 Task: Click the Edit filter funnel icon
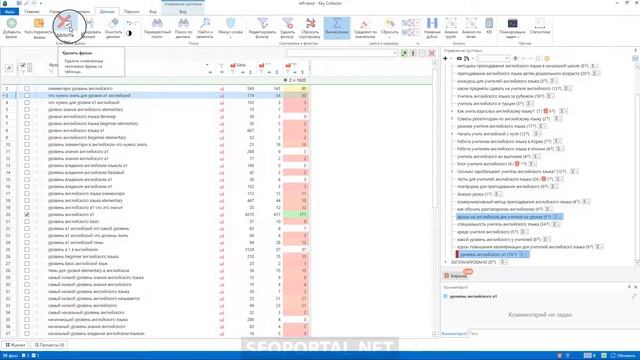(262, 23)
